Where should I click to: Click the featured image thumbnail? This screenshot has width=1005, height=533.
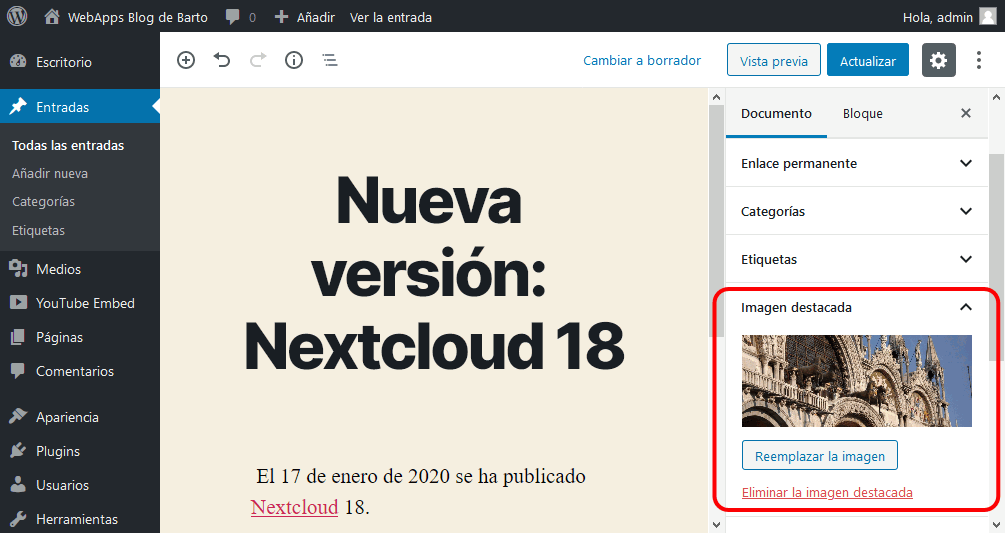[856, 381]
